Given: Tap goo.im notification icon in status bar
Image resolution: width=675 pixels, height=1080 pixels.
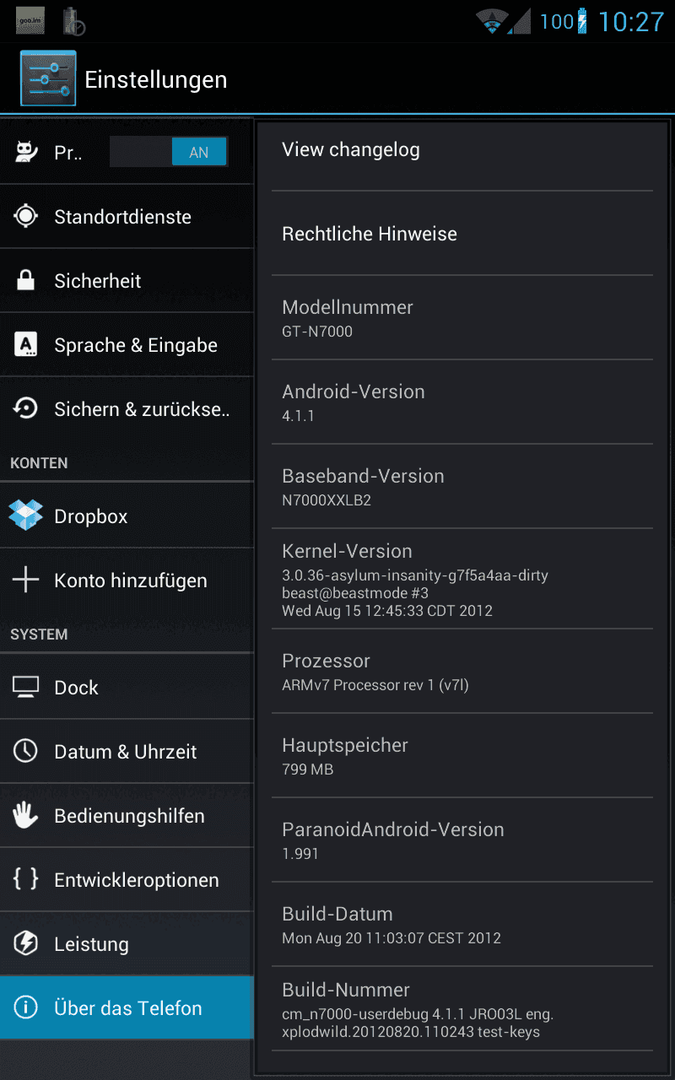Looking at the screenshot, I should [30, 21].
